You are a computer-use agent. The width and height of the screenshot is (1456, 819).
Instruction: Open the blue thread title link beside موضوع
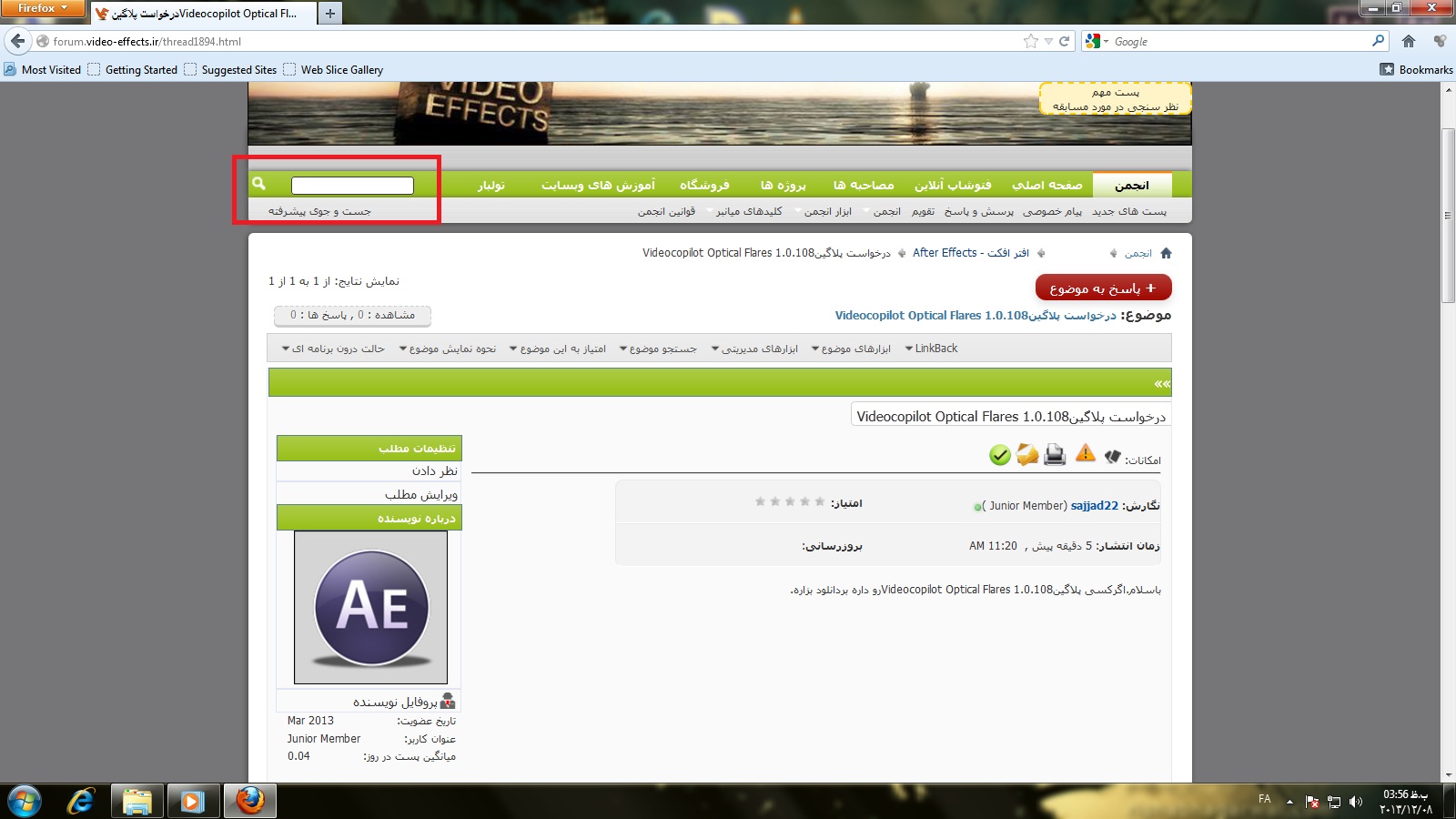[x=976, y=316]
